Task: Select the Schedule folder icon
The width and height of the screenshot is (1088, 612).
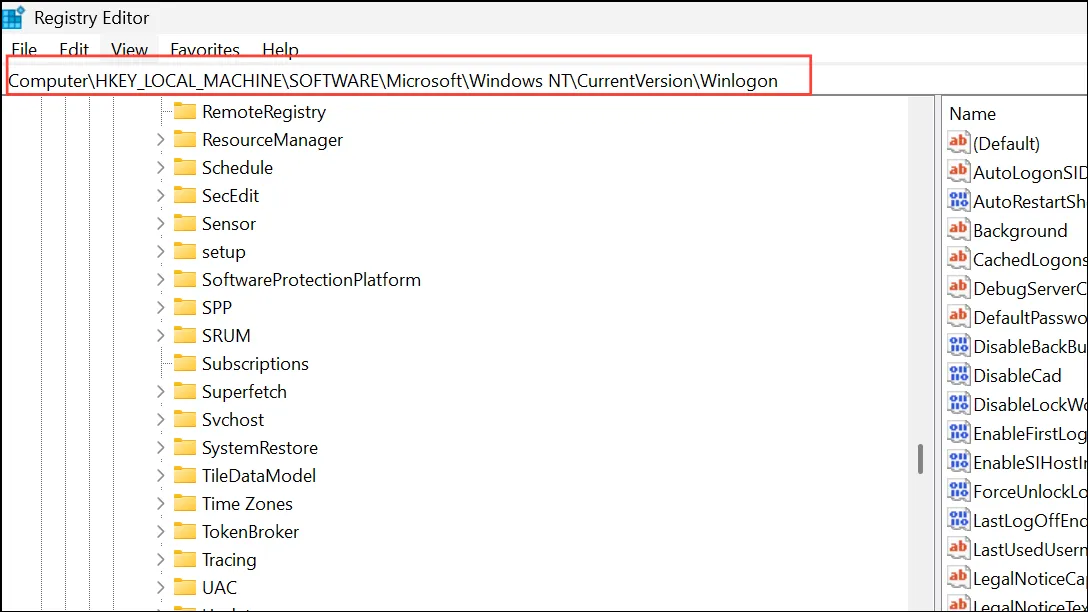Action: [x=185, y=167]
